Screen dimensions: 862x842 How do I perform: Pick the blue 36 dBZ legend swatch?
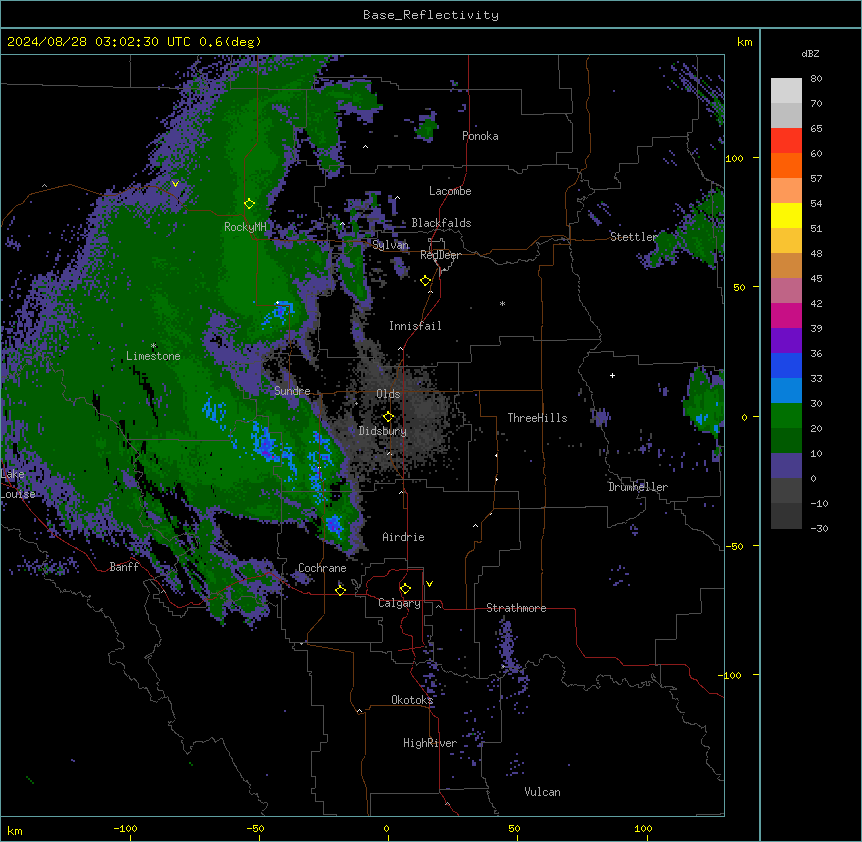(x=786, y=365)
